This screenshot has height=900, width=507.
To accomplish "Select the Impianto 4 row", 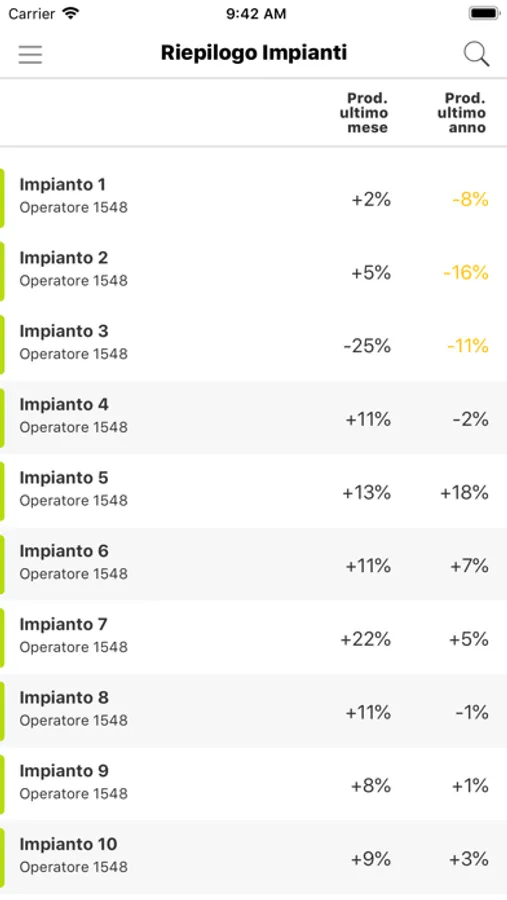I will (253, 418).
